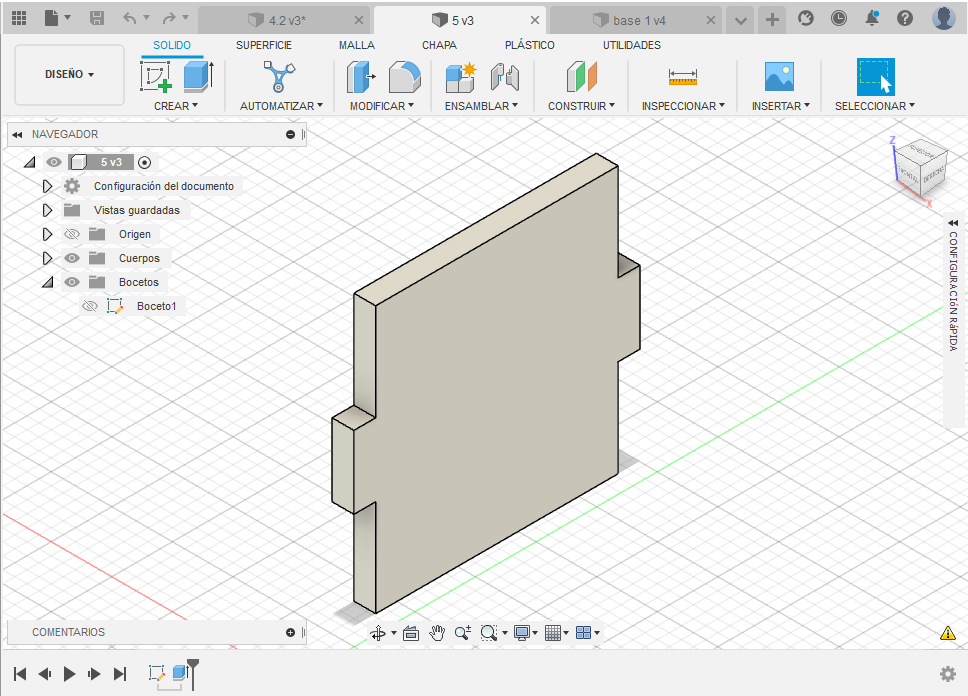This screenshot has width=968, height=696.
Task: Open the job status clock icon
Action: pos(838,19)
